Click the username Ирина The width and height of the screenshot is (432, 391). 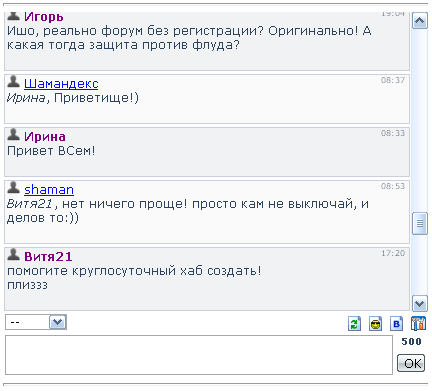coord(45,137)
